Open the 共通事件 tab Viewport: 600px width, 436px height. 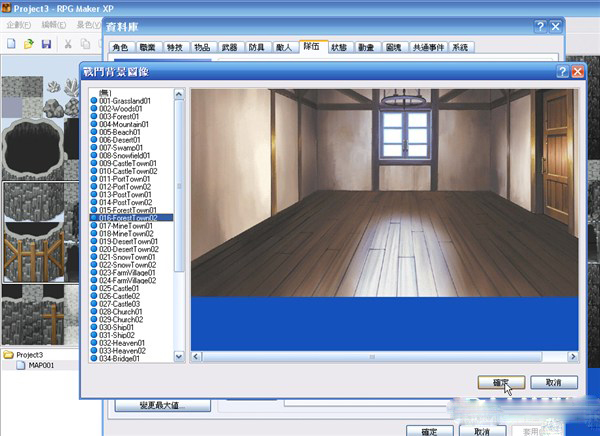pyautogui.click(x=428, y=47)
